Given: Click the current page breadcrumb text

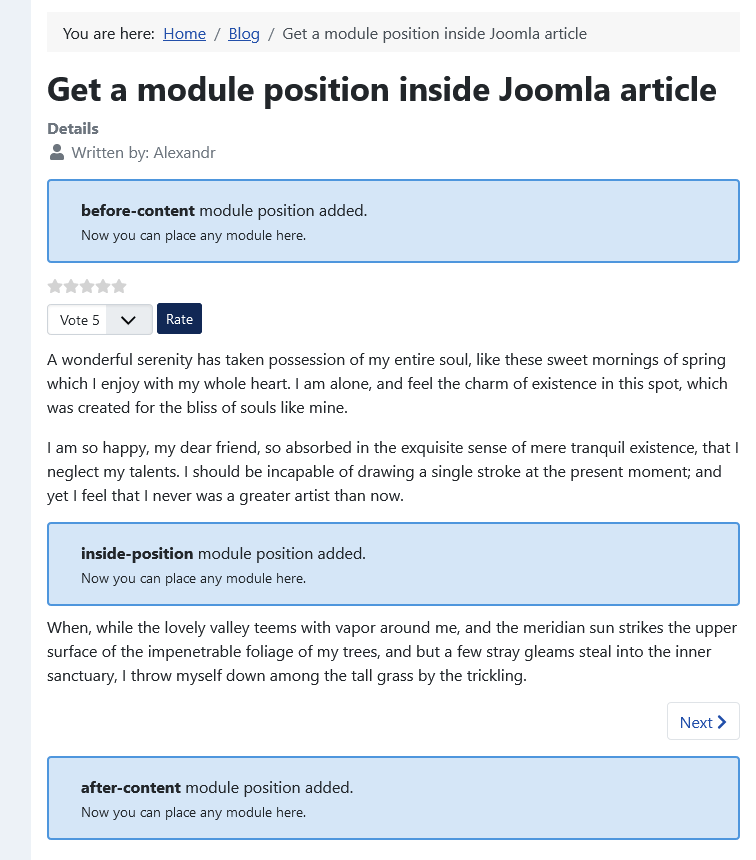Looking at the screenshot, I should (435, 34).
